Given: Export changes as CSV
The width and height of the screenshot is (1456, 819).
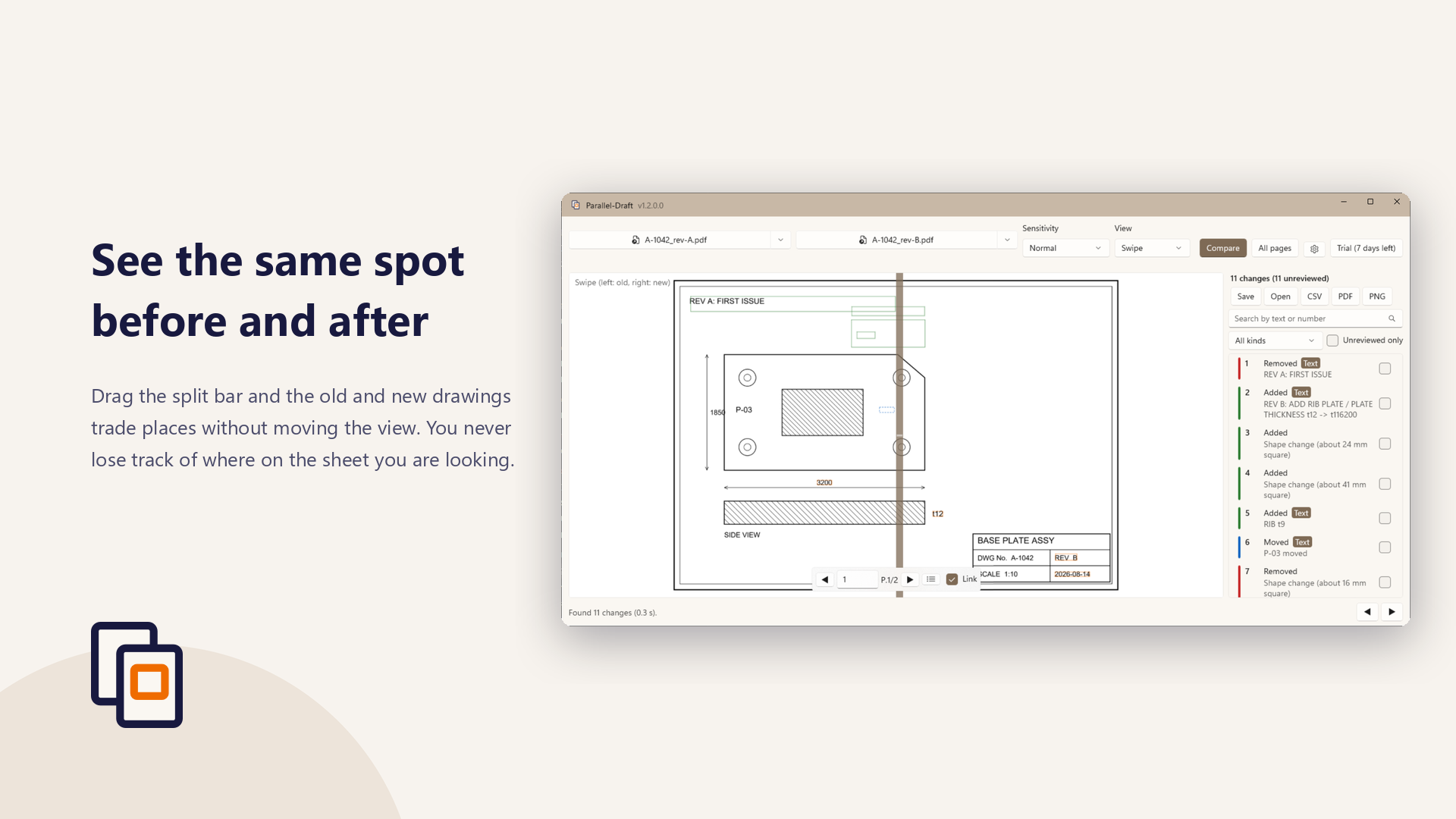Looking at the screenshot, I should pos(1314,297).
